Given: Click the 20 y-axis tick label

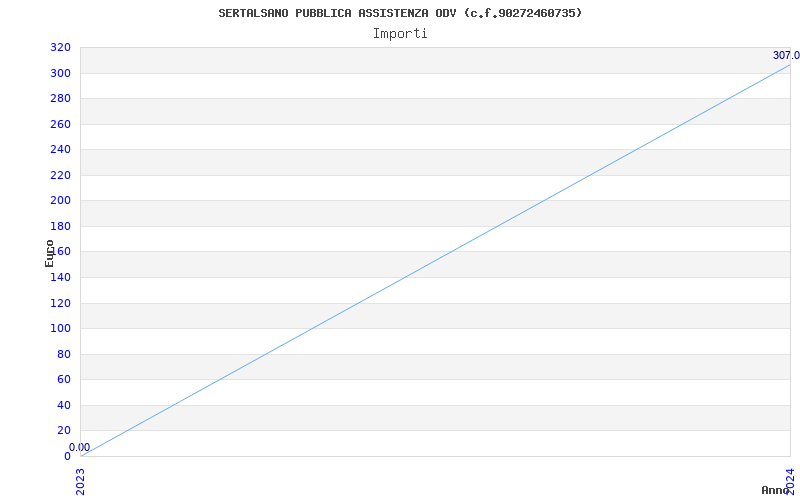Looking at the screenshot, I should point(64,430).
